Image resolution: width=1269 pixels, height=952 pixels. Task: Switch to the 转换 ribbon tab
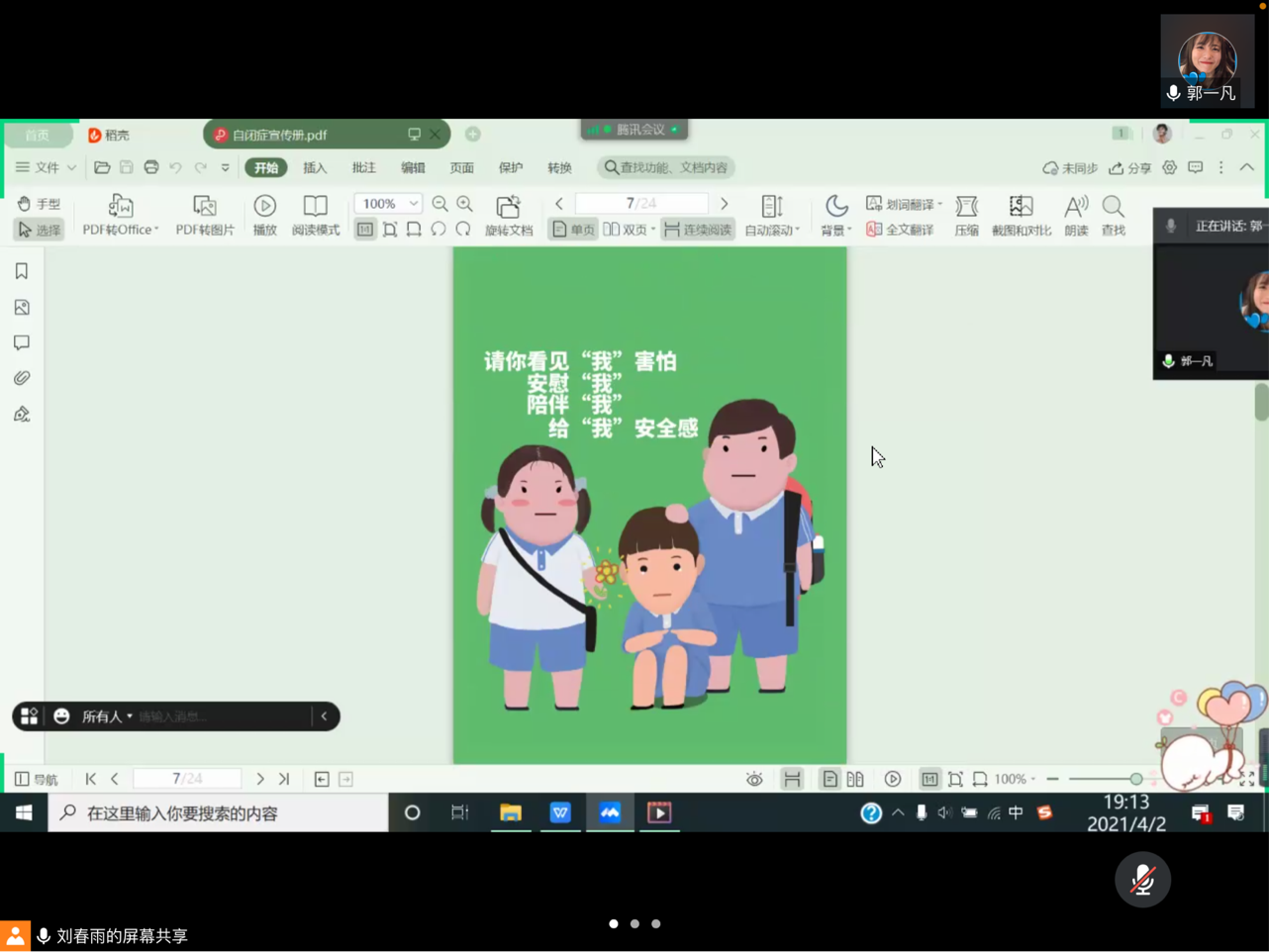coord(559,168)
